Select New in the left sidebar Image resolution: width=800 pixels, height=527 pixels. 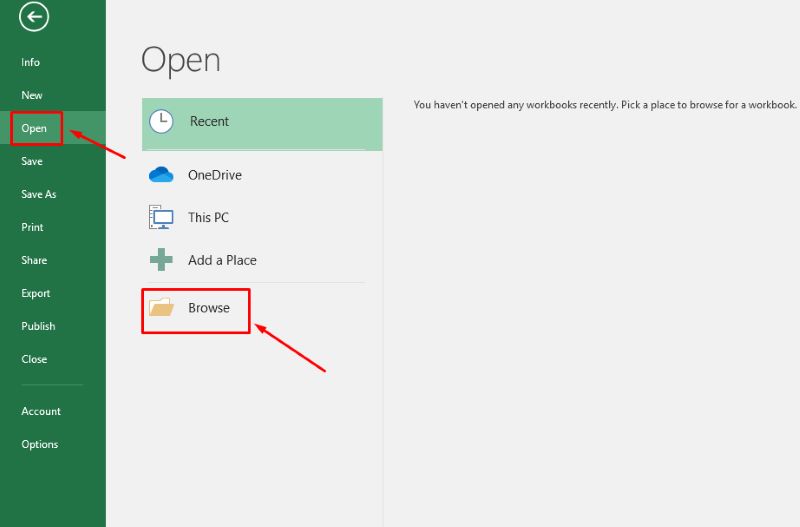point(32,95)
